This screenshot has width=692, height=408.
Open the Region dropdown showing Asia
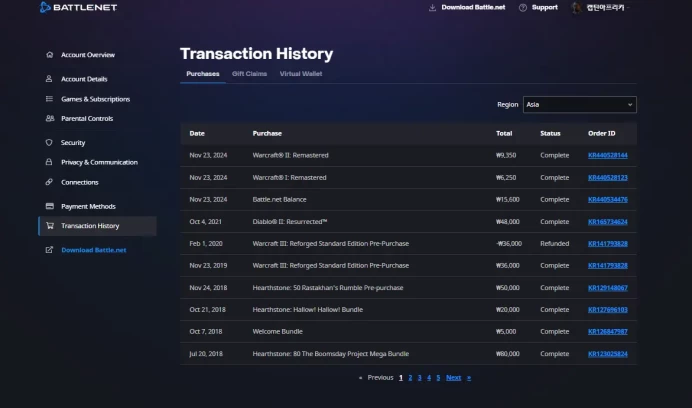pos(579,105)
